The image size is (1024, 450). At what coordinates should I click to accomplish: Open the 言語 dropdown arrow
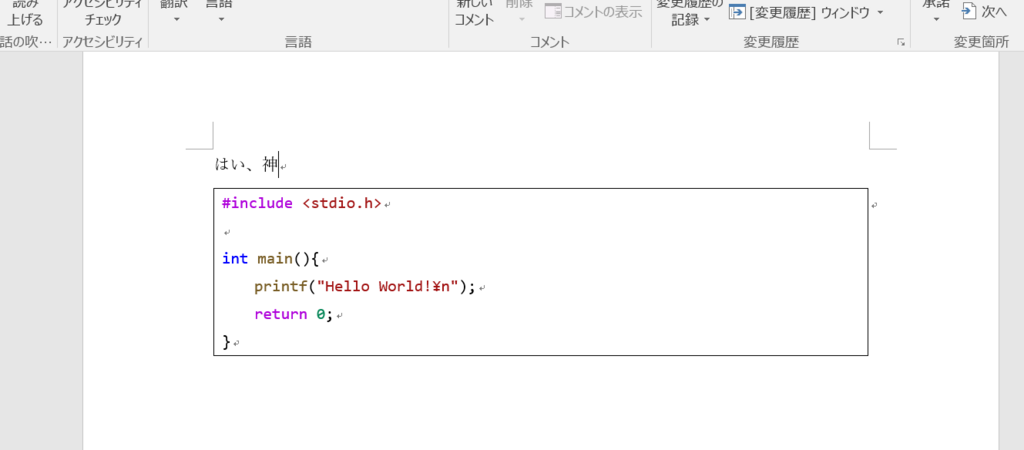coord(221,19)
